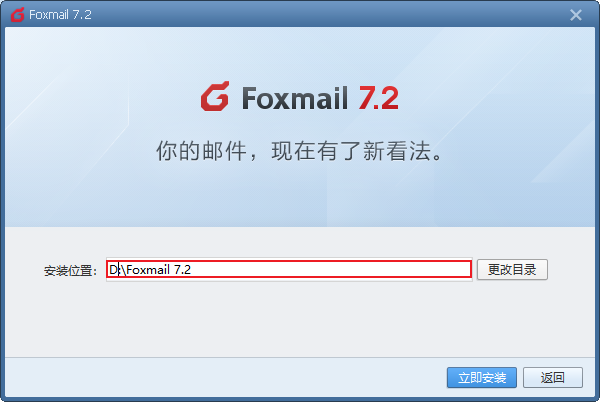Screen dimensions: 600x402
Task: Start installation with 立即安装 button
Action: pyautogui.click(x=482, y=378)
